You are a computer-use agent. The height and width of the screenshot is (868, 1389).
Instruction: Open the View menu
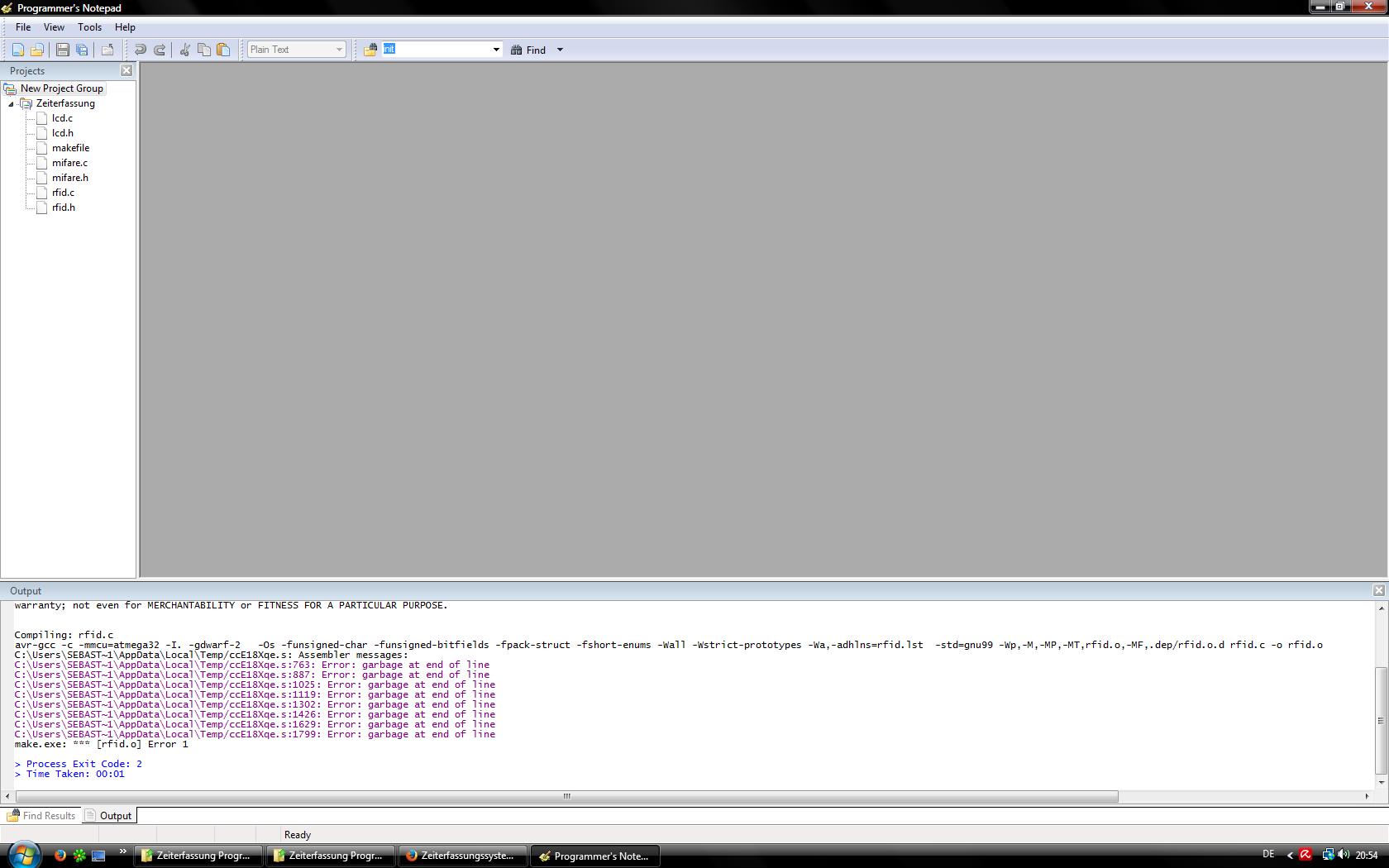[x=54, y=27]
